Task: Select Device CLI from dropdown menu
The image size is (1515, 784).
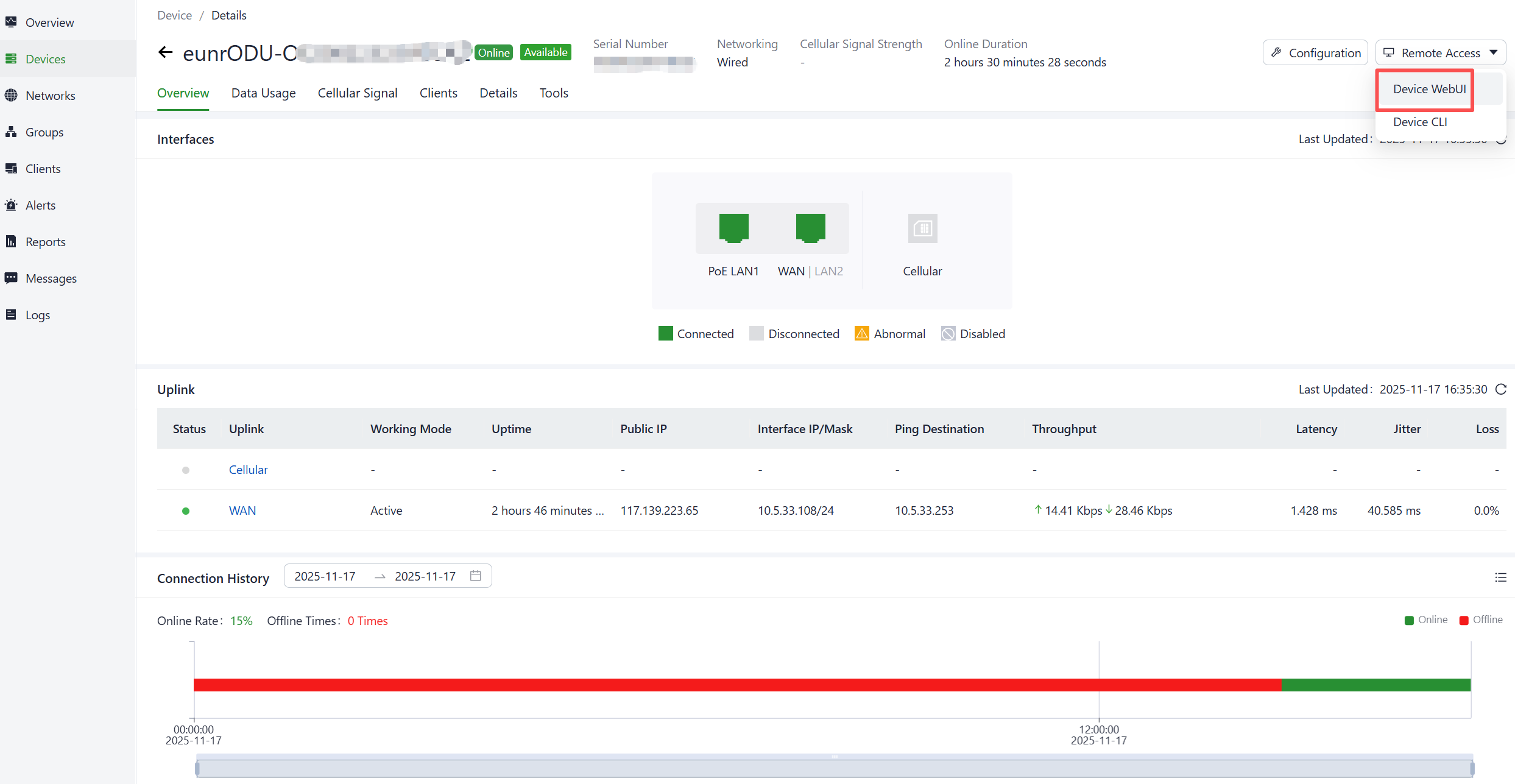Action: (x=1420, y=122)
